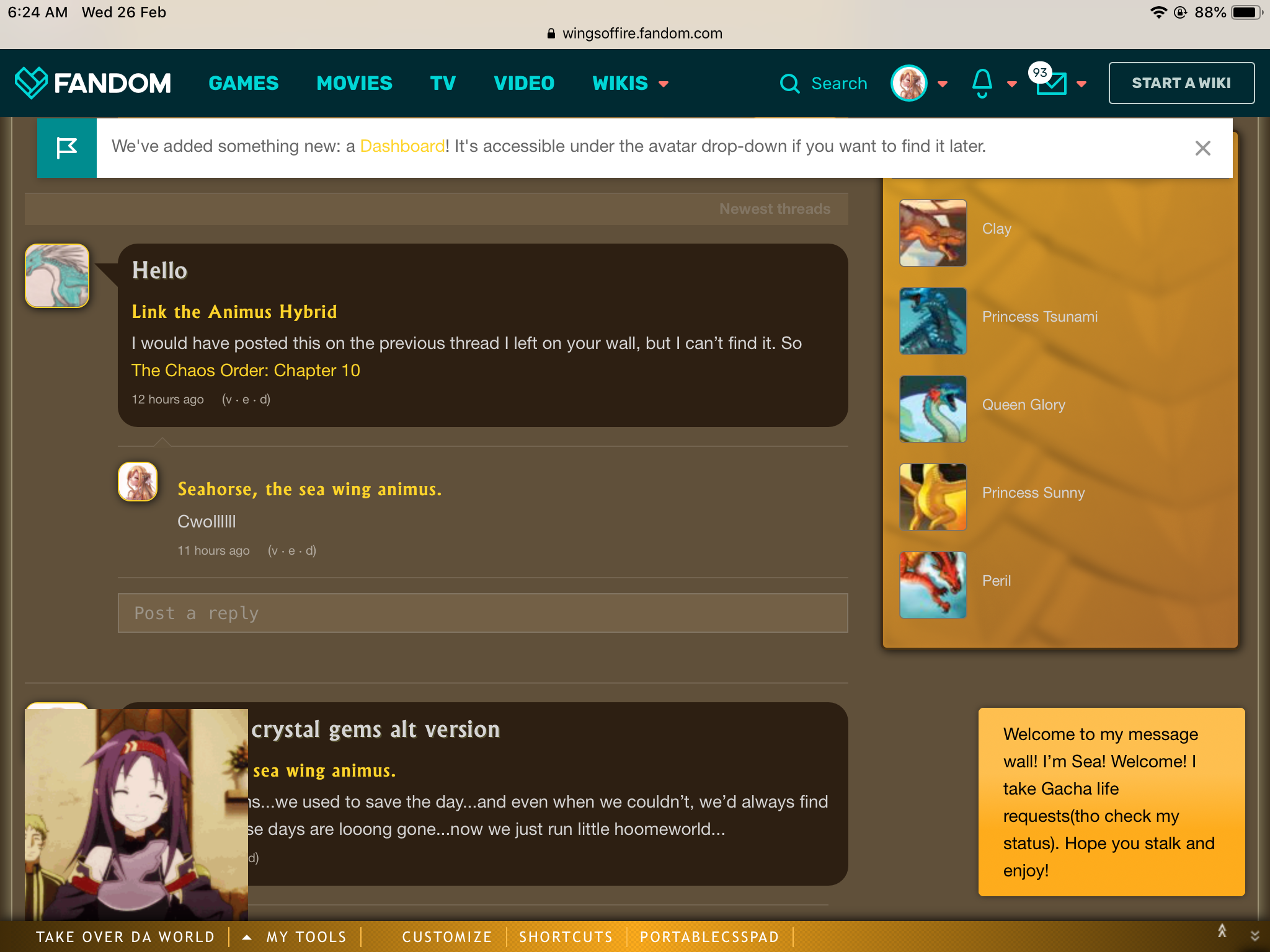Viewport: 1270px width, 952px height.
Task: Expand the avatar dropdown arrow
Action: (943, 84)
